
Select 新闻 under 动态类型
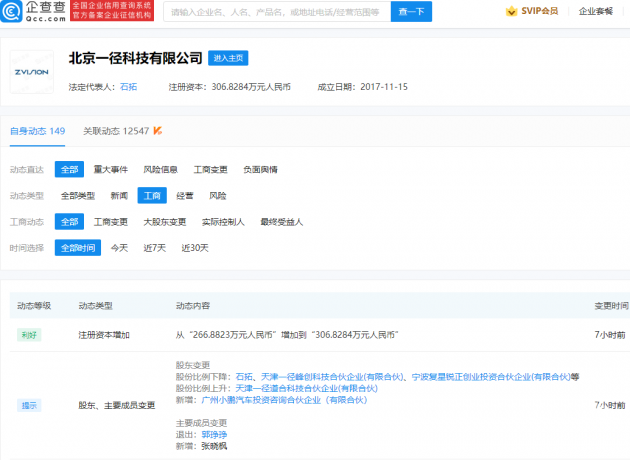[118, 195]
